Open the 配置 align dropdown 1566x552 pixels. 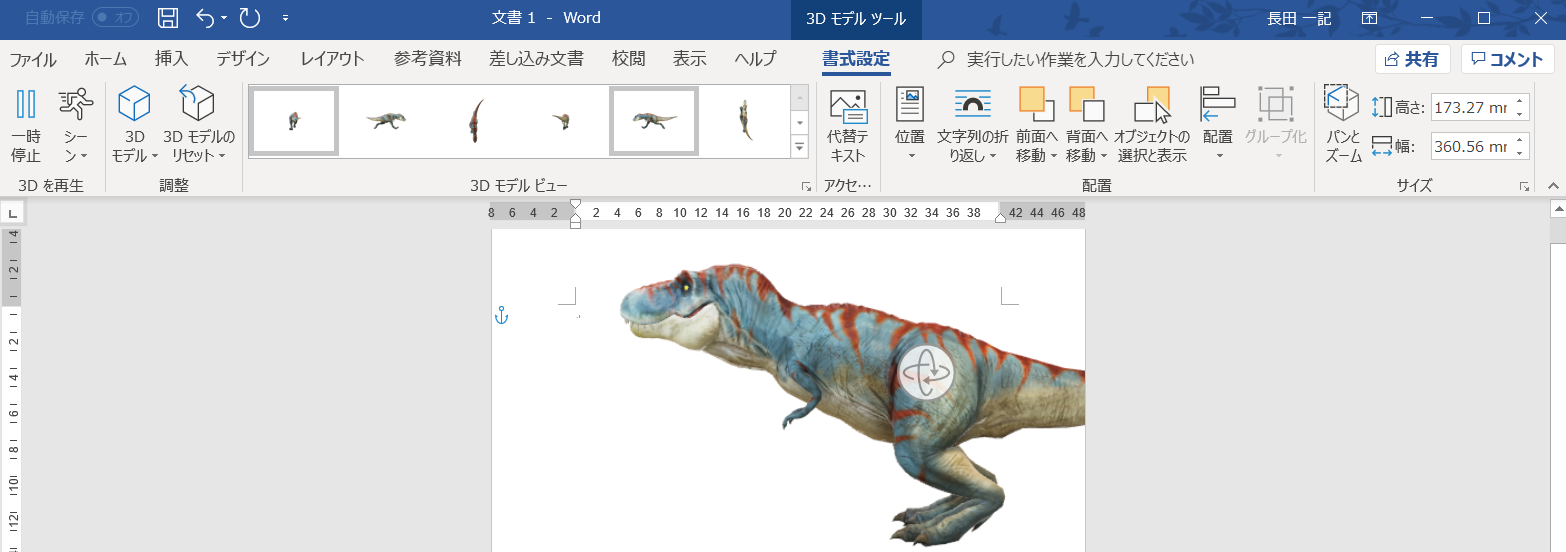click(1218, 126)
